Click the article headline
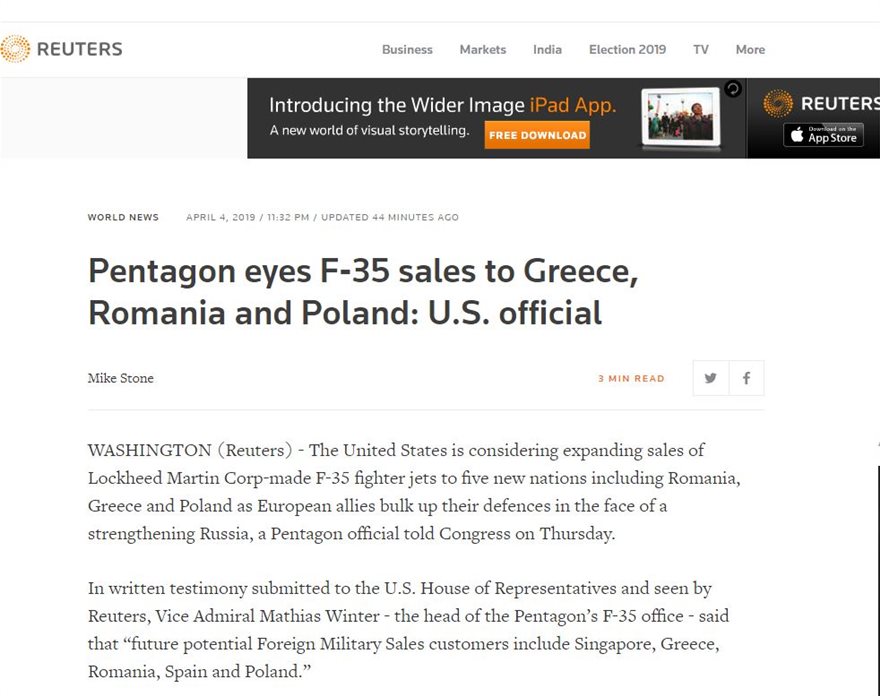The image size is (880, 696). coord(363,292)
